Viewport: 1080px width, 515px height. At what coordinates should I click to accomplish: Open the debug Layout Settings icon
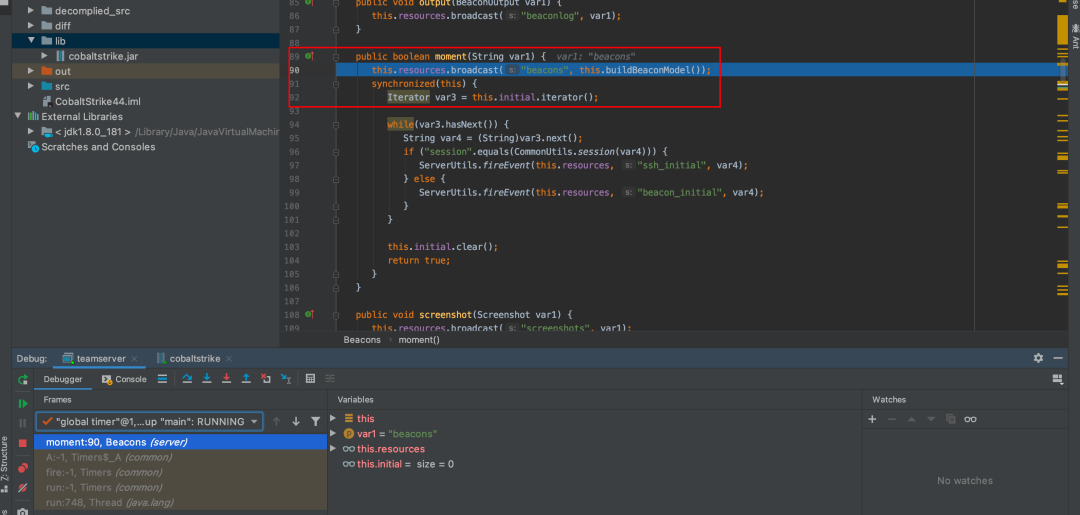1058,379
